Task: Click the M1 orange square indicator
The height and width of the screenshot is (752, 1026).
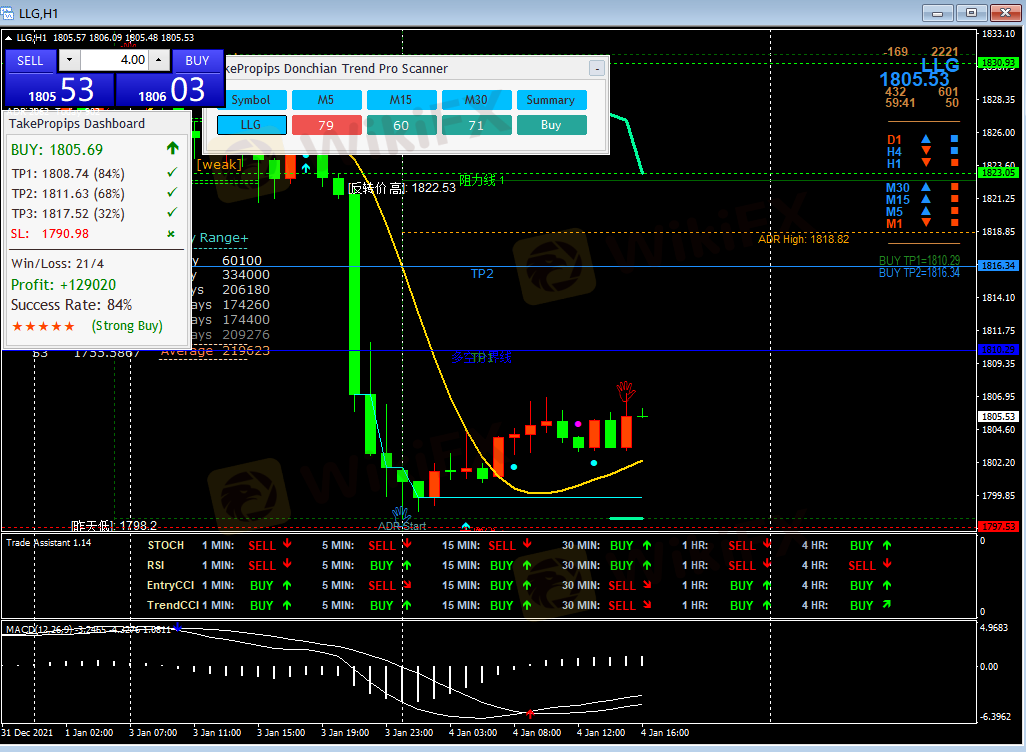Action: click(954, 224)
